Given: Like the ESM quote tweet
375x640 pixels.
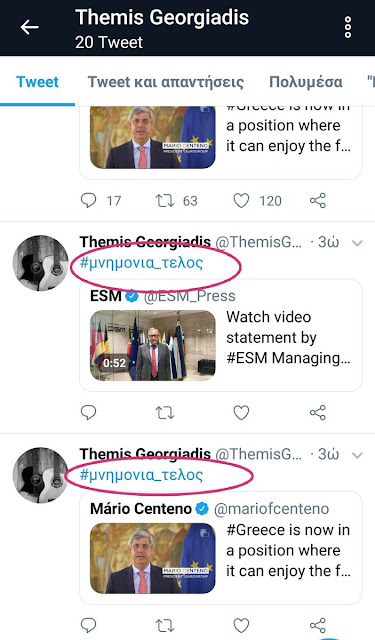Looking at the screenshot, I should [241, 413].
